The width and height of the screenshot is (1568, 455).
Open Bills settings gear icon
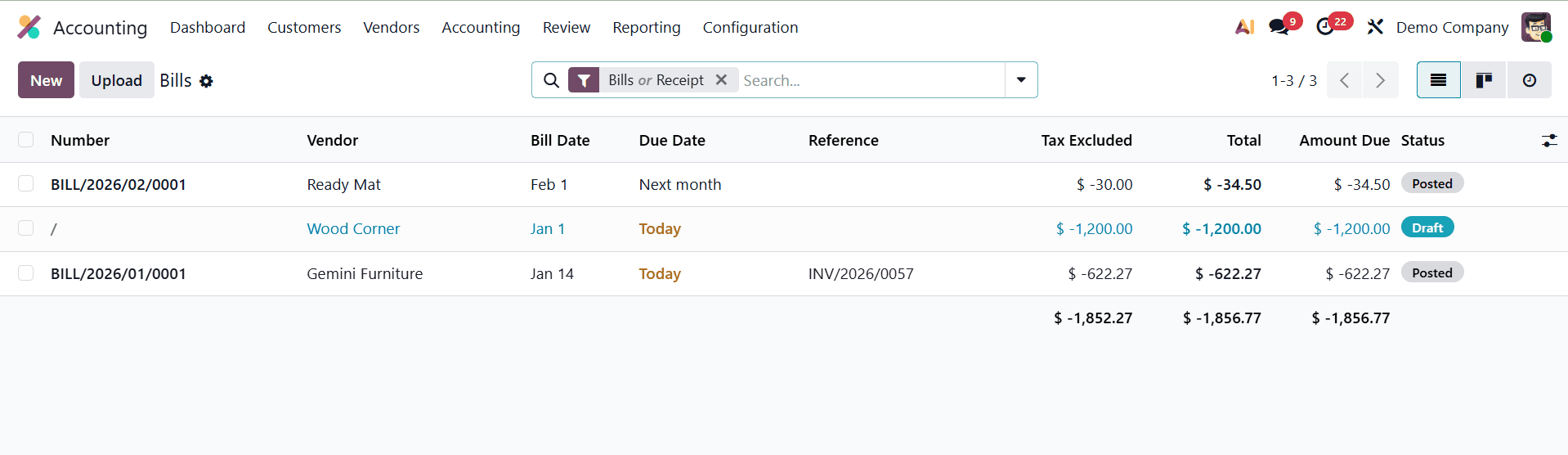pyautogui.click(x=206, y=81)
